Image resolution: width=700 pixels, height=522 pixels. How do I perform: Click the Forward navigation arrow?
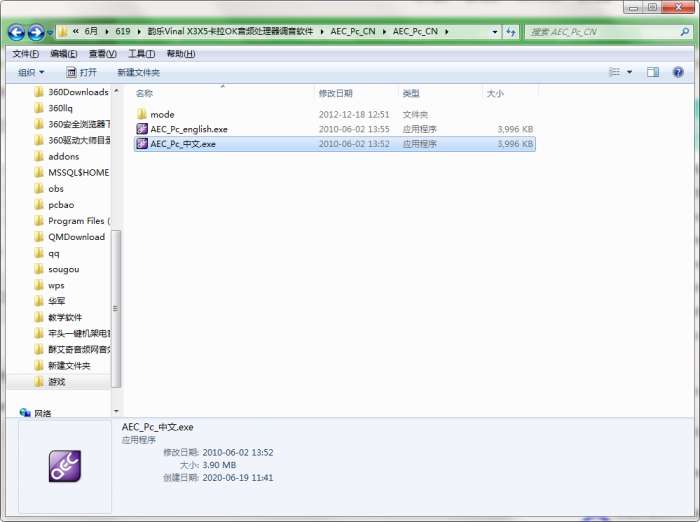coord(36,32)
